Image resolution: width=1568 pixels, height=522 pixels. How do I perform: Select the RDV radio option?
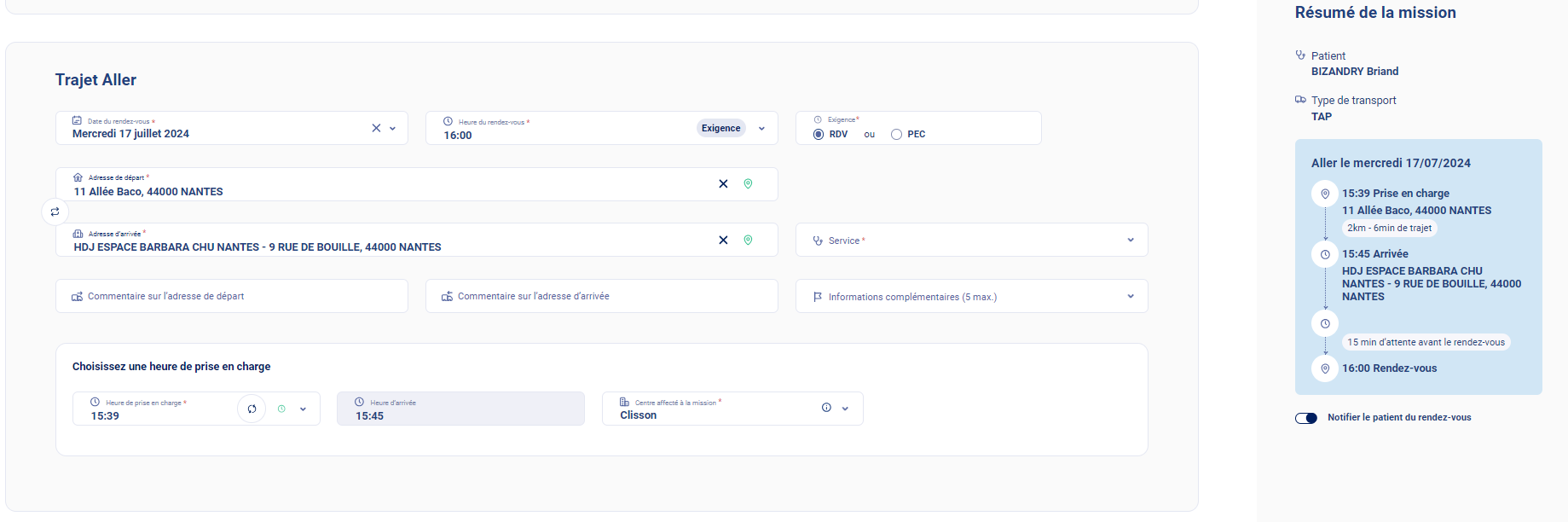pos(819,135)
